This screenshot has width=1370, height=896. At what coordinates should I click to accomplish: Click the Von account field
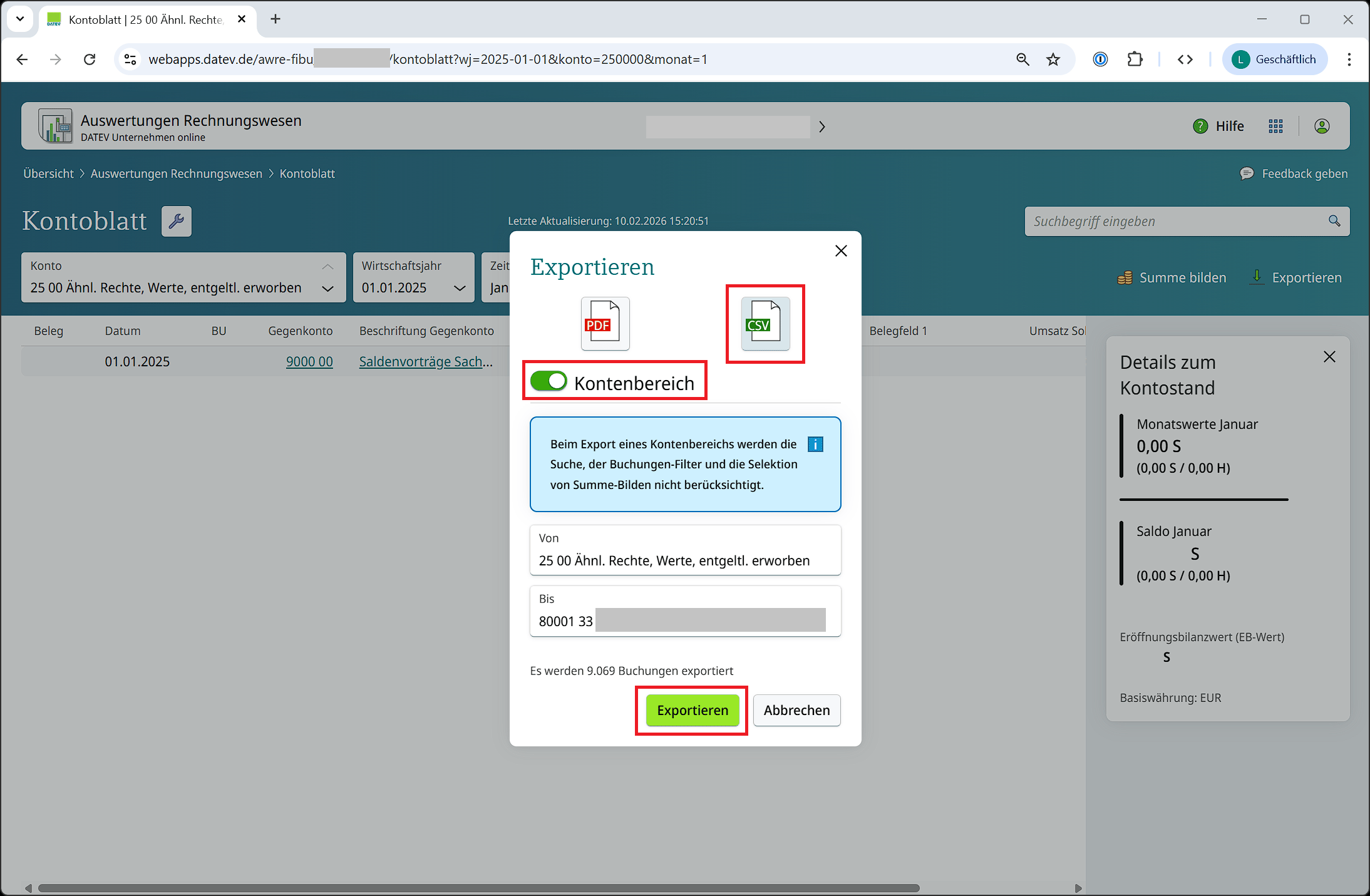coord(685,550)
